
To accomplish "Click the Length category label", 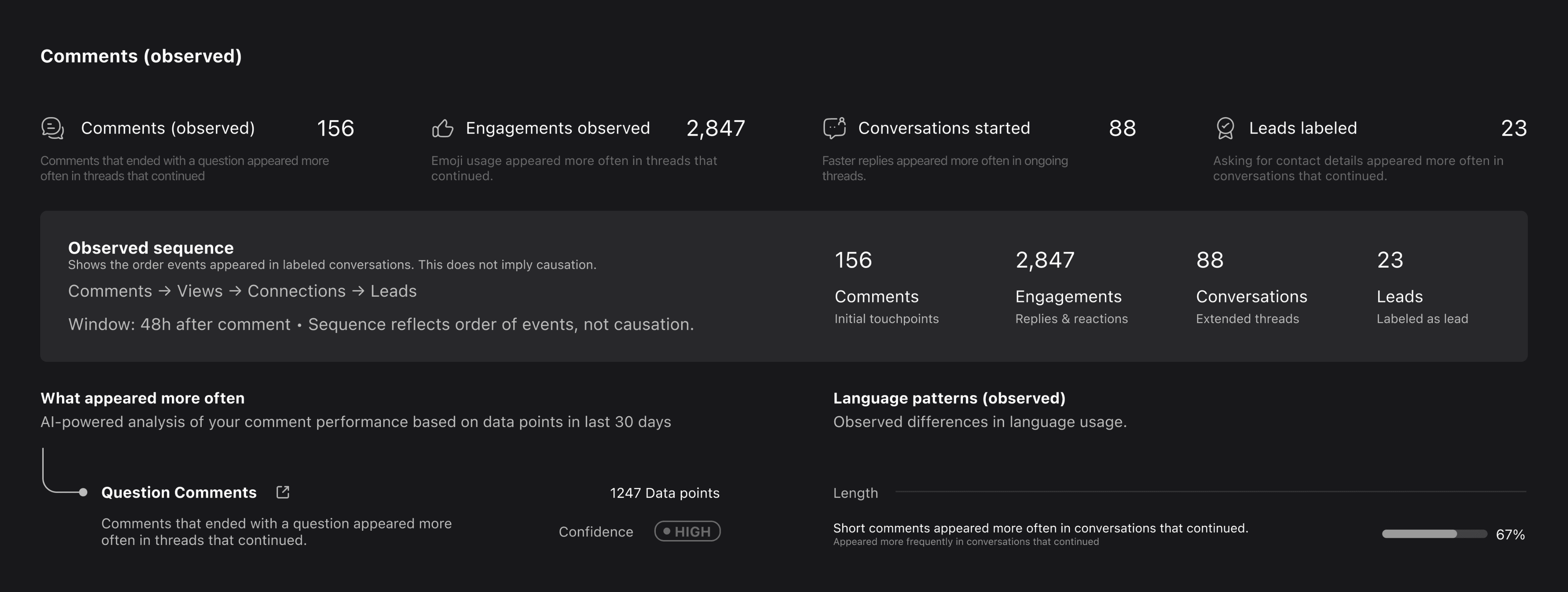I will [x=855, y=493].
